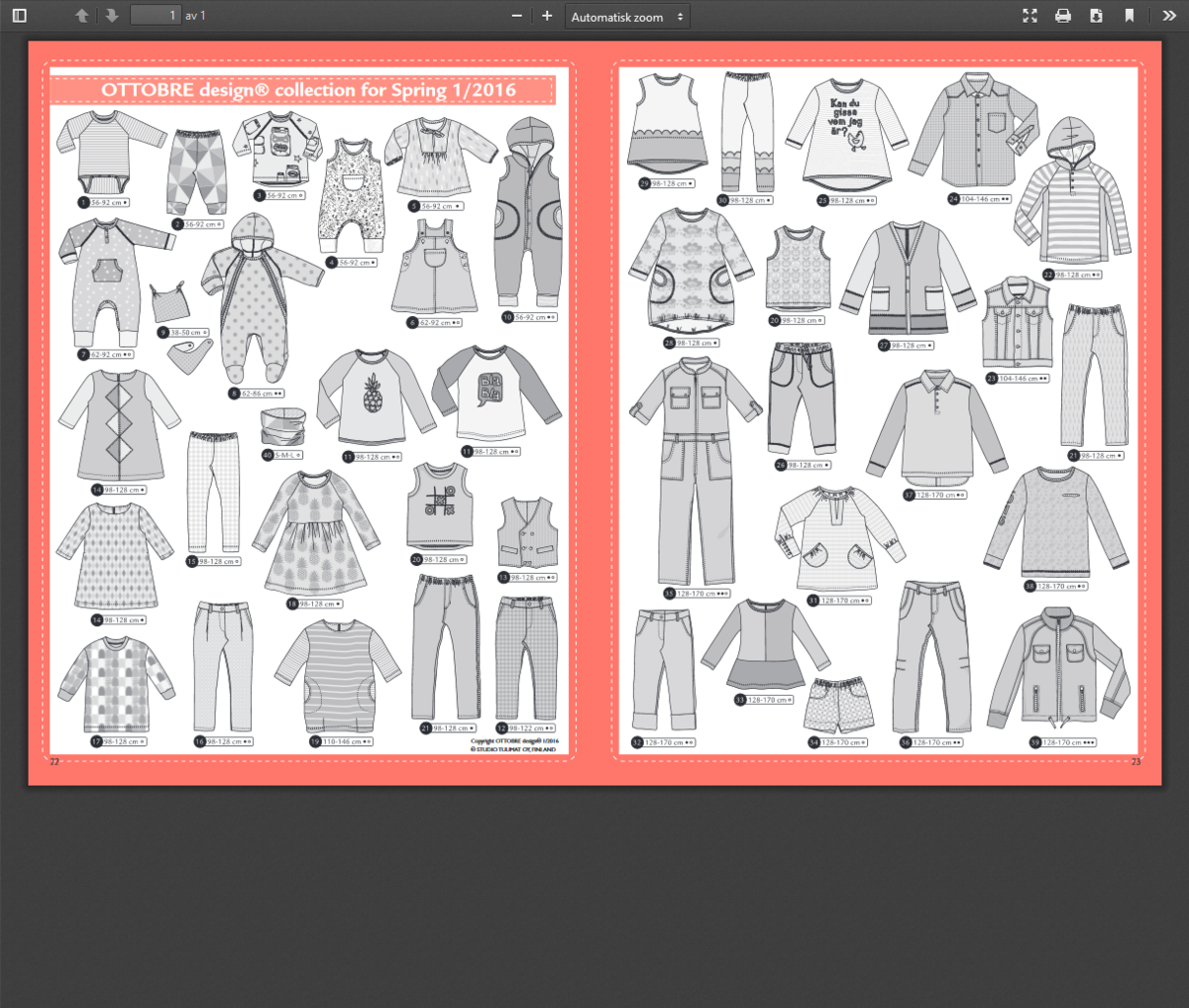Click the bookmark current view icon
The width and height of the screenshot is (1189, 1008).
click(1129, 16)
